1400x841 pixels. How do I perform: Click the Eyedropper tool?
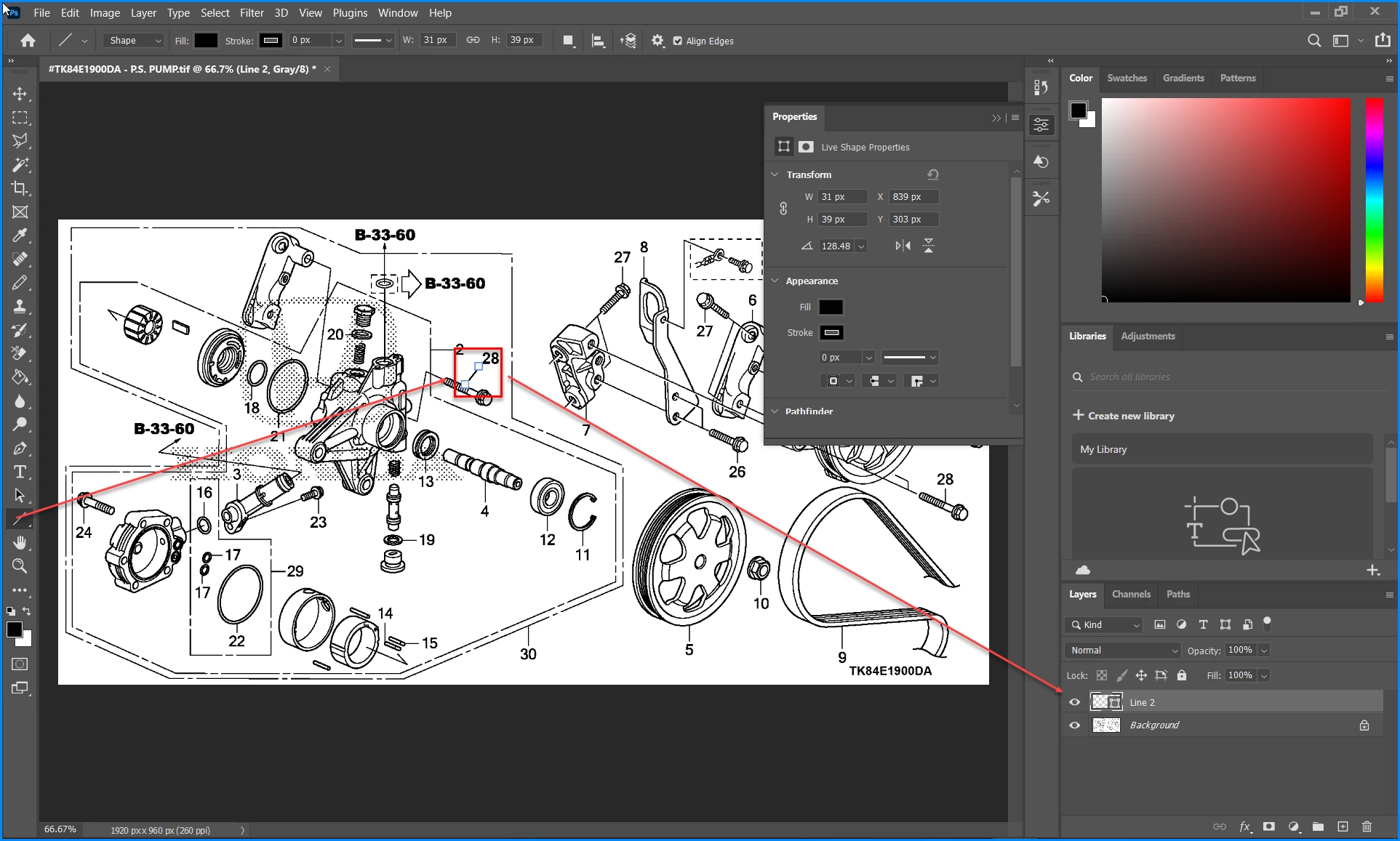(20, 236)
